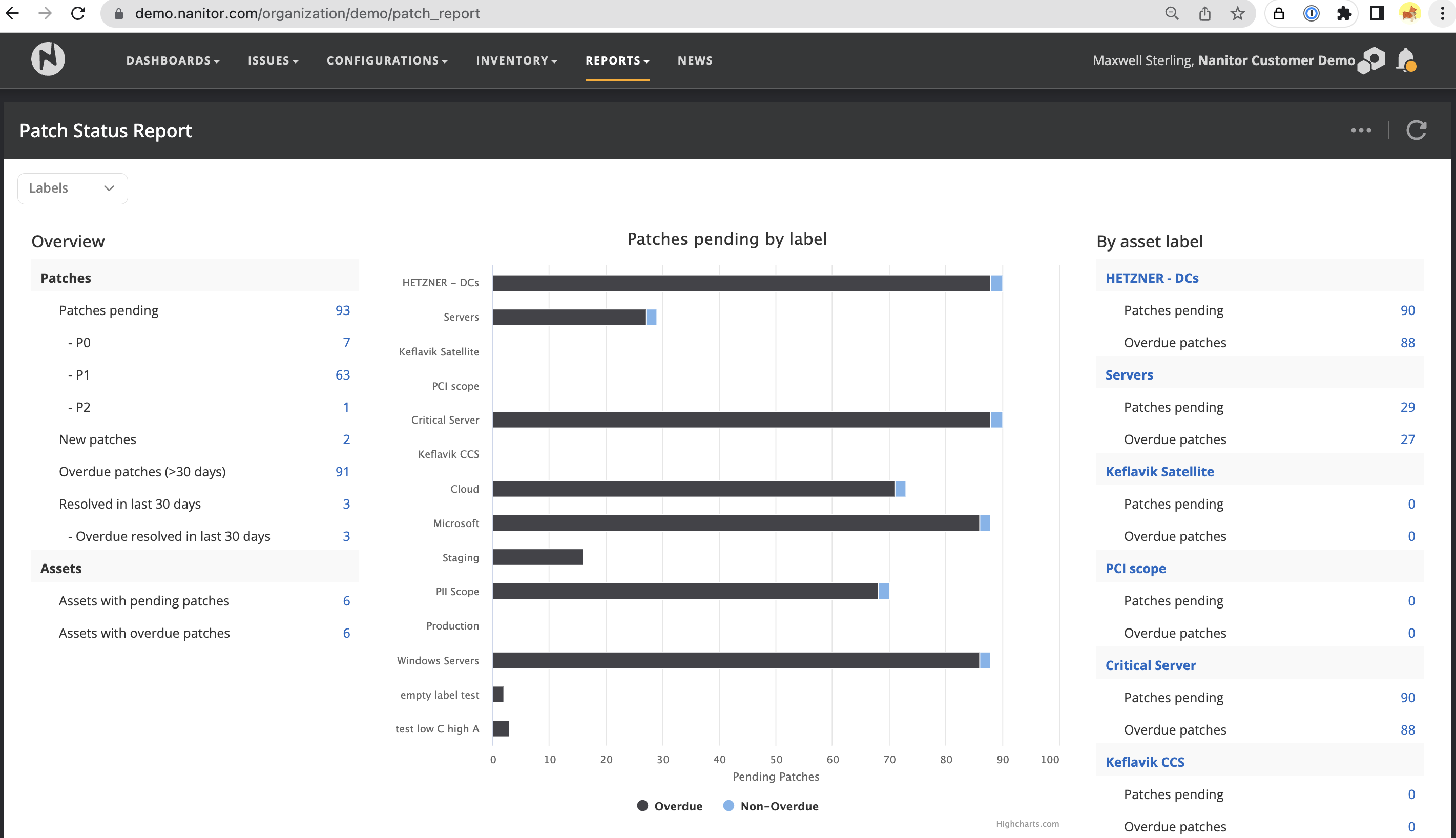Click the Nanitor logo icon

[x=48, y=59]
